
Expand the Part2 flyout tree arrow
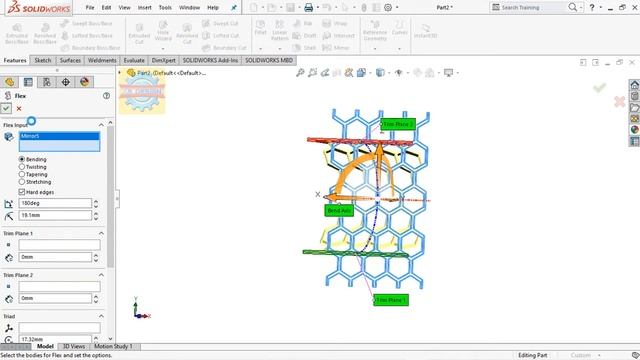pos(120,73)
